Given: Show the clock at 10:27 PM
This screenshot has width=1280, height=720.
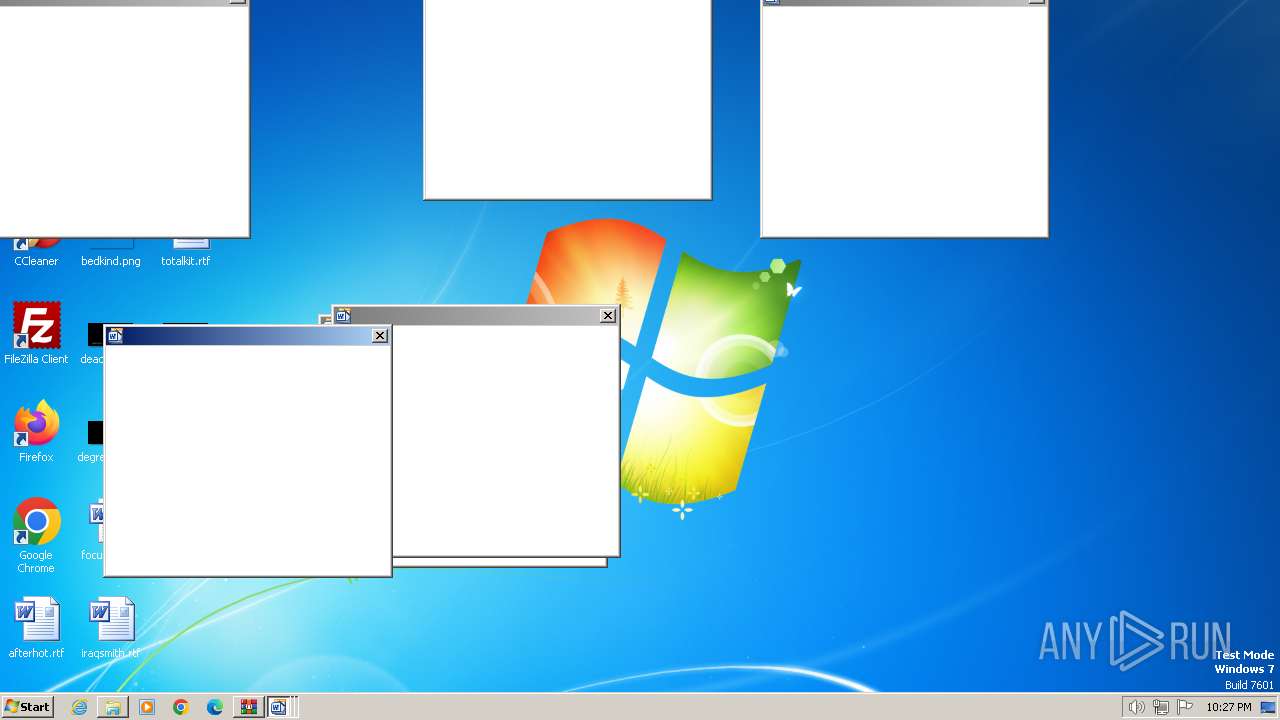Looking at the screenshot, I should [x=1228, y=707].
